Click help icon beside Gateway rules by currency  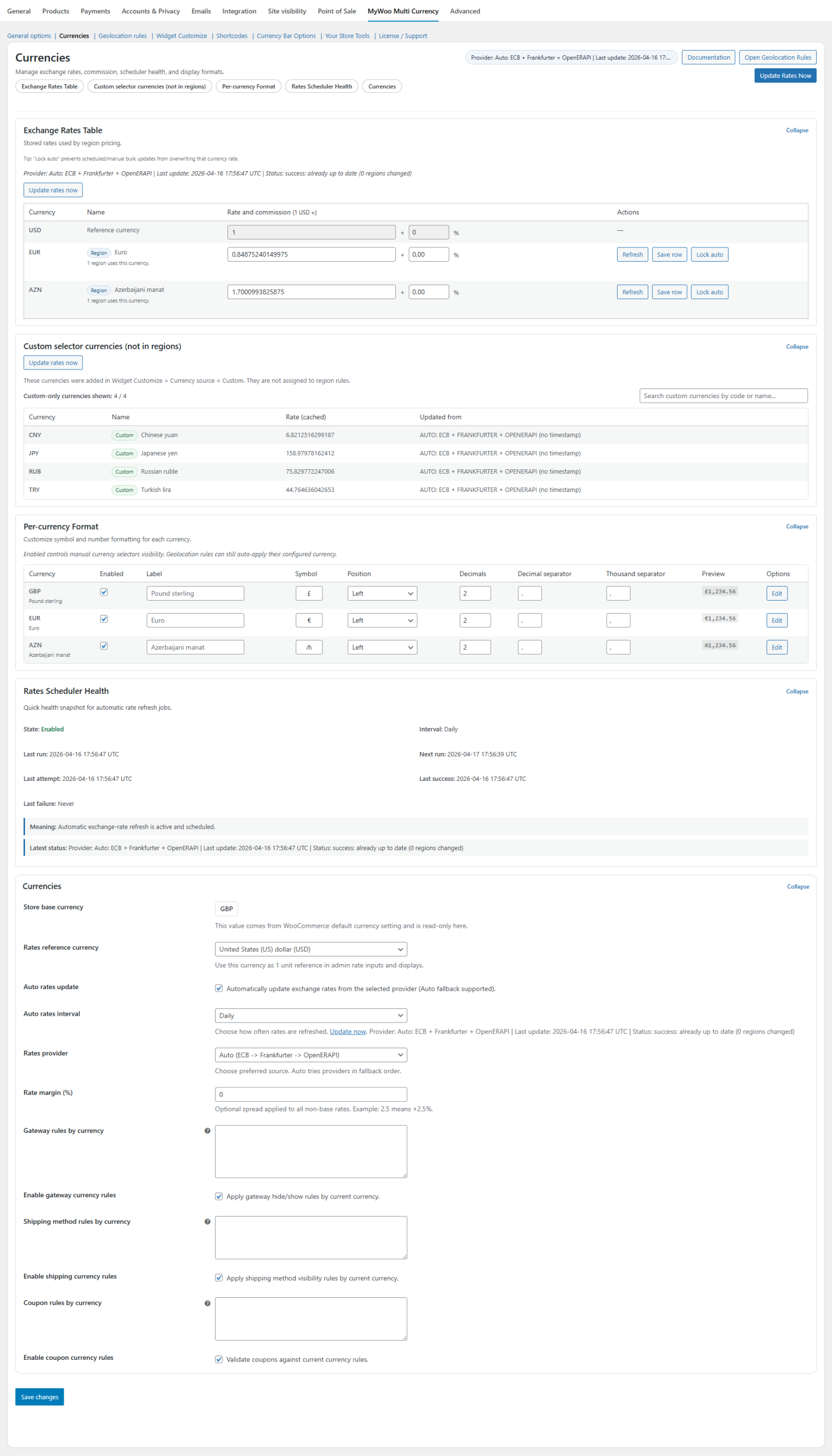(208, 1130)
